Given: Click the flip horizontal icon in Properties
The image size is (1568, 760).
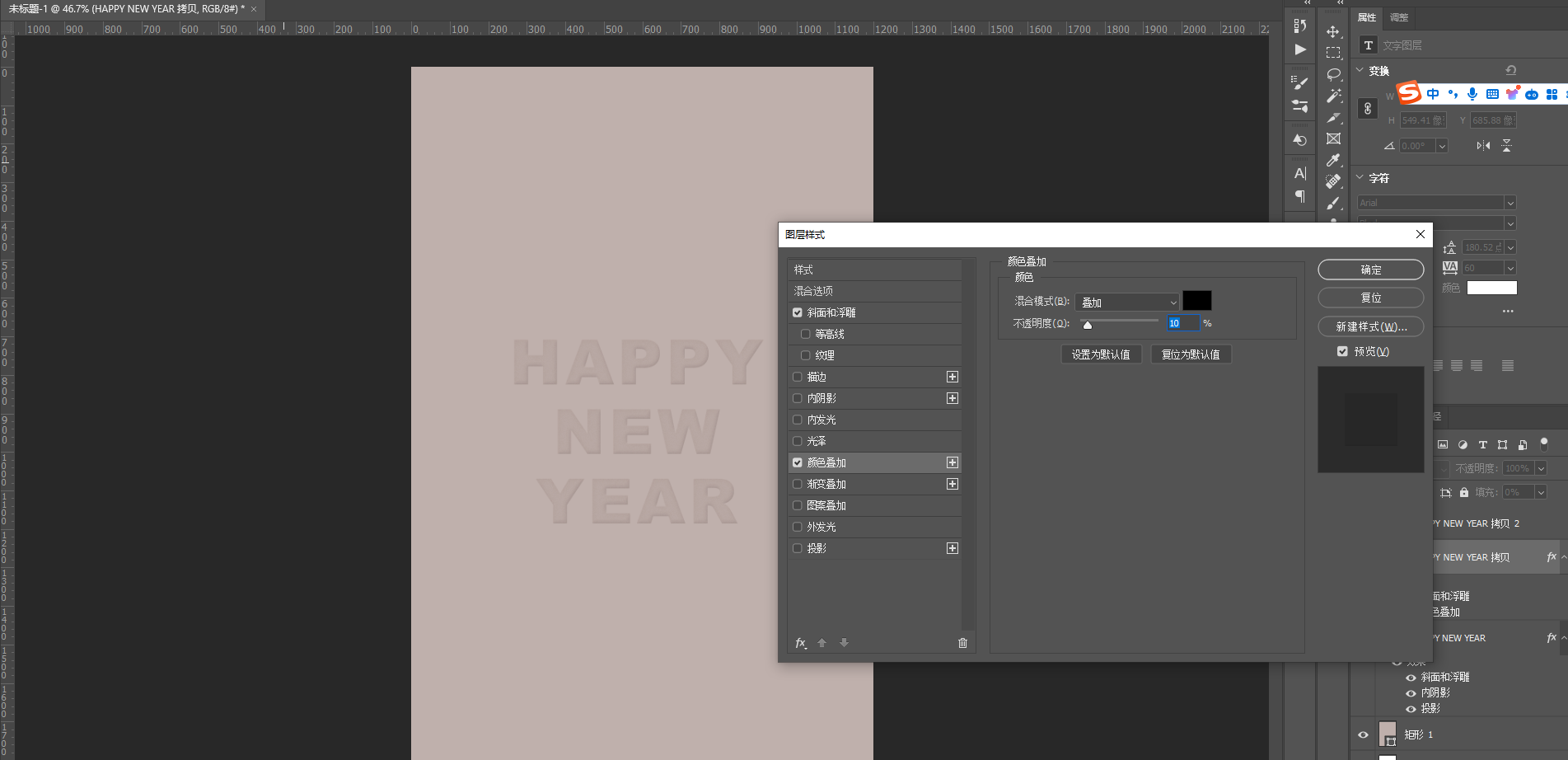Looking at the screenshot, I should (1483, 146).
